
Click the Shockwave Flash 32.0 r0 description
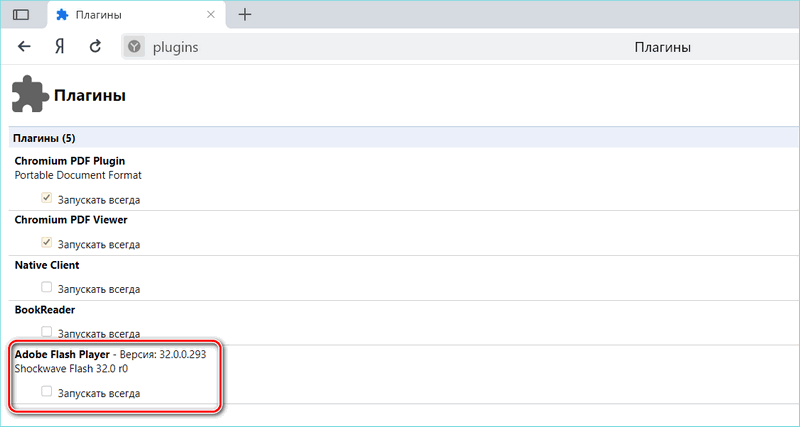tap(71, 369)
